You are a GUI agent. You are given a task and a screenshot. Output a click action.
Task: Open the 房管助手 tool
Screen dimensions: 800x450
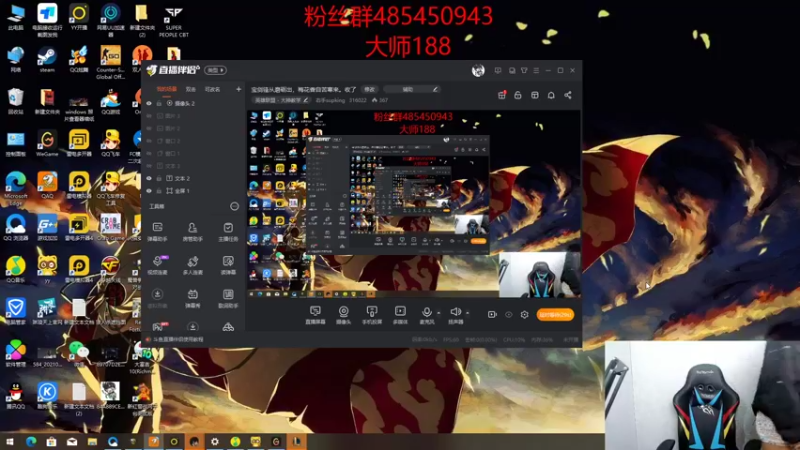tap(192, 232)
